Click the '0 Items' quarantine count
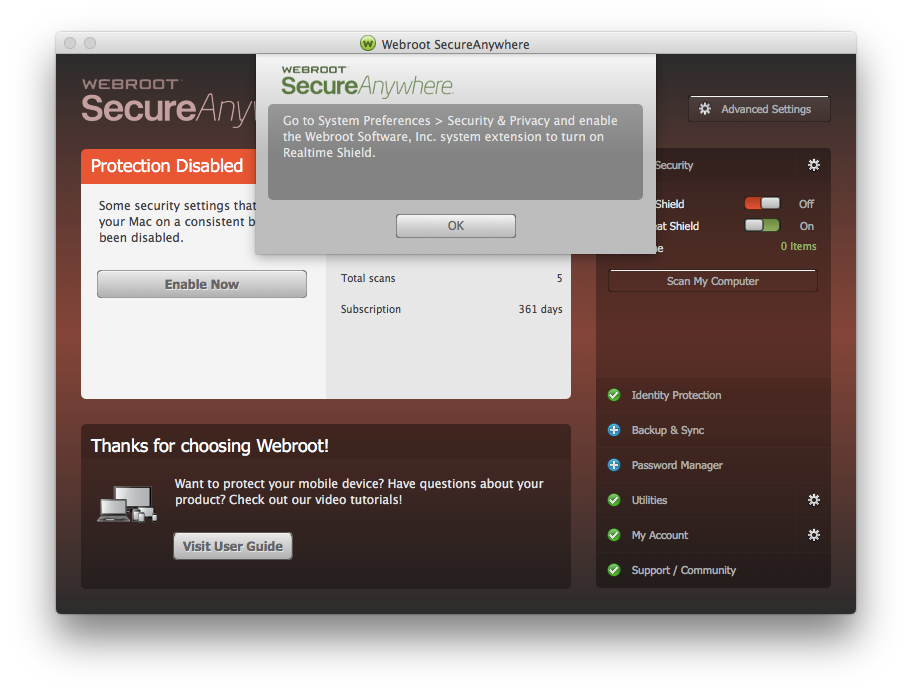The image size is (912, 694). point(798,246)
